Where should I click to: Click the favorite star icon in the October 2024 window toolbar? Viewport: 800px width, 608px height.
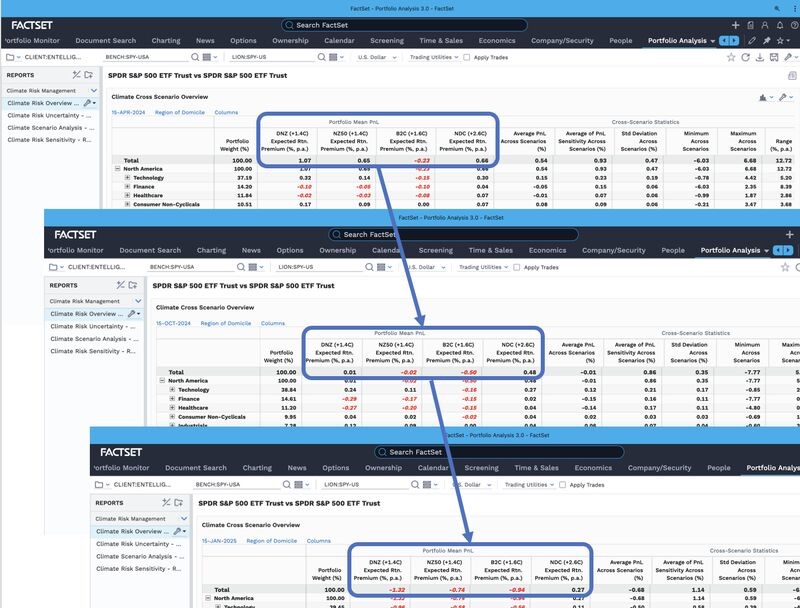tap(785, 267)
